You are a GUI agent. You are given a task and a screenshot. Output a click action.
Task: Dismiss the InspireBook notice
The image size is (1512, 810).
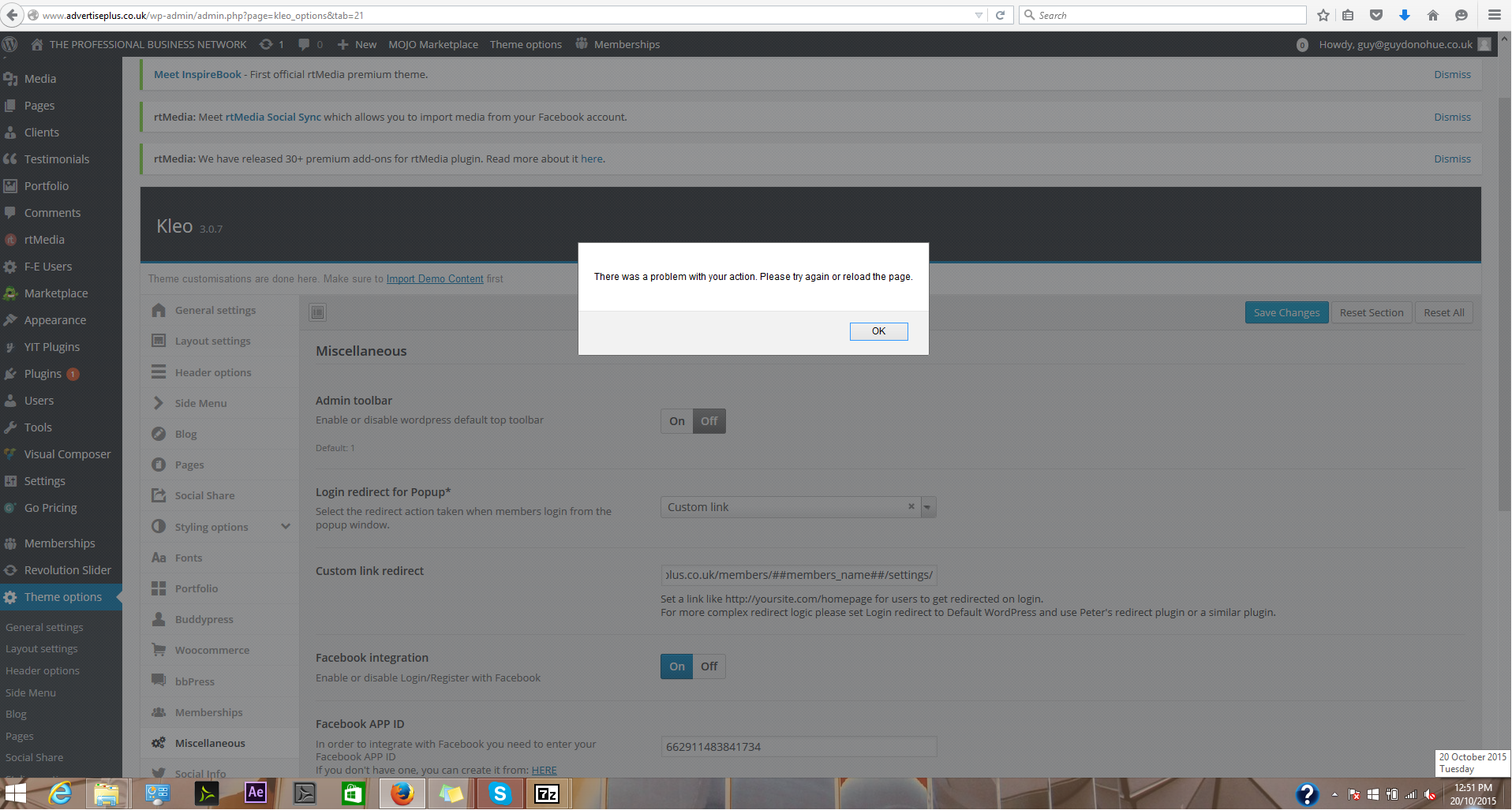(1452, 74)
